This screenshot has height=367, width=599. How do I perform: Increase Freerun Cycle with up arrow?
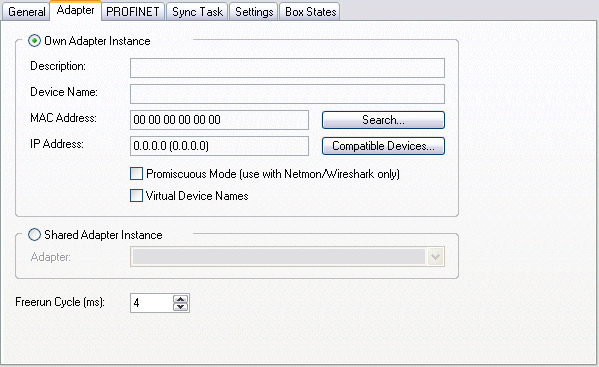pos(181,299)
